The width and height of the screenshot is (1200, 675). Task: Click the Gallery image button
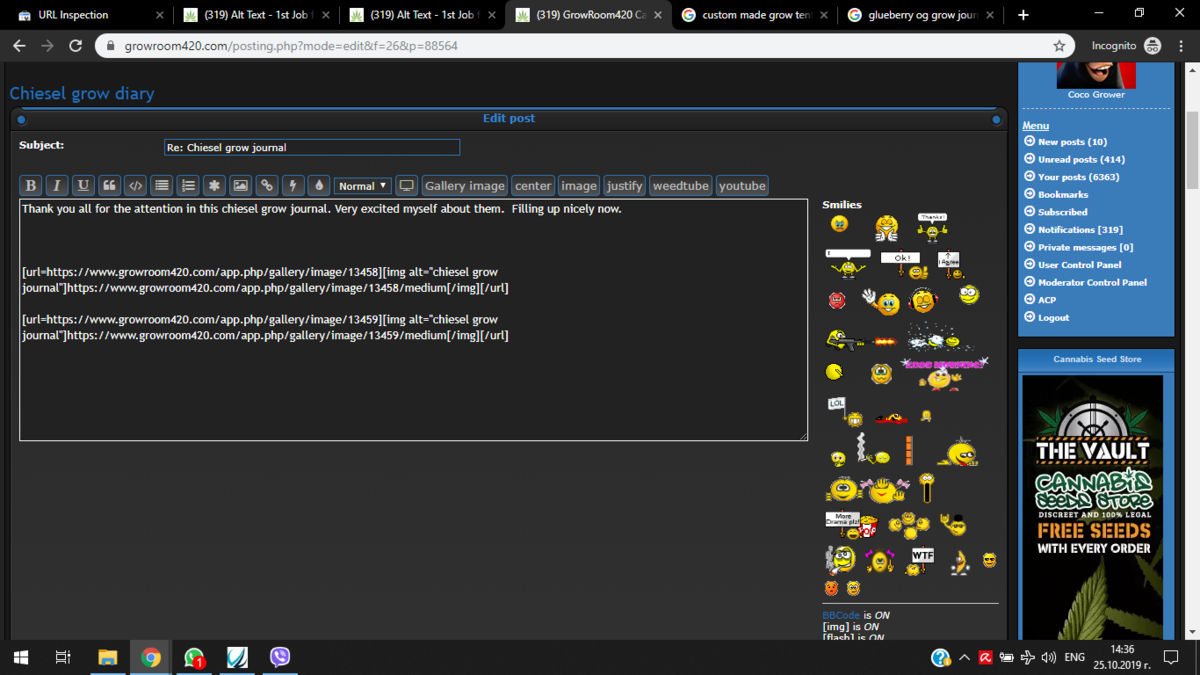464,186
